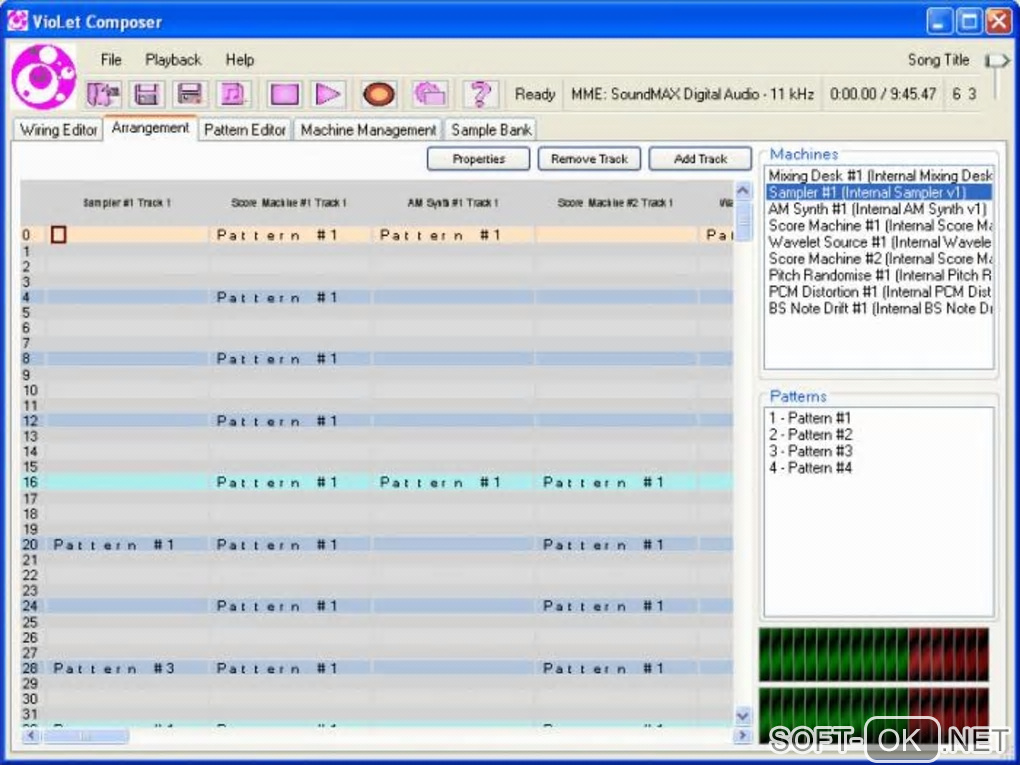Viewport: 1020px width, 765px height.
Task: Select Pattern #3 in the Patterns list
Action: 810,451
